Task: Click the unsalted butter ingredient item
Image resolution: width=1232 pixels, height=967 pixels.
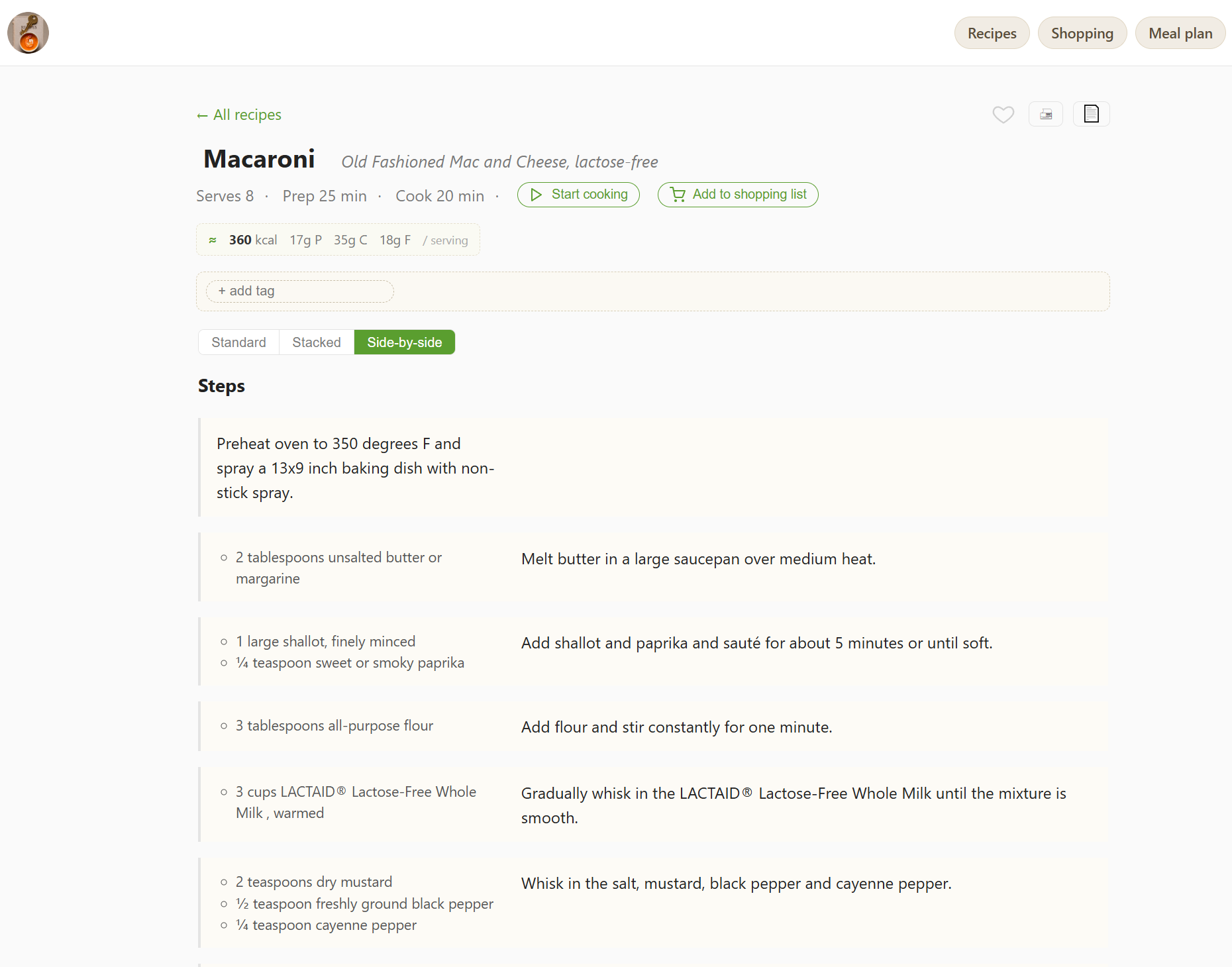Action: coord(338,568)
